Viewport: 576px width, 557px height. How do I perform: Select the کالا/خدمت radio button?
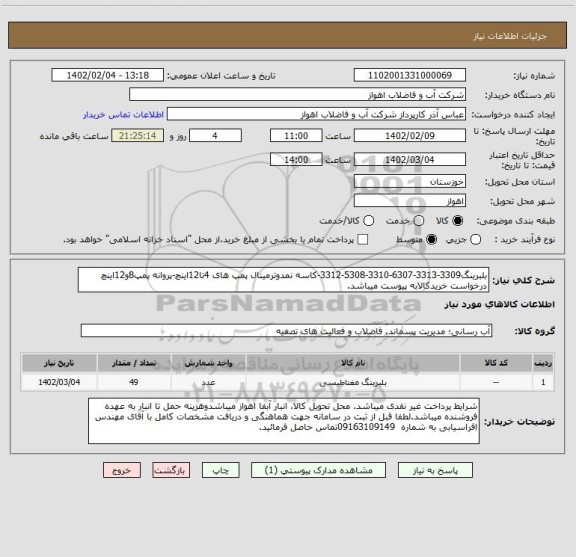click(x=368, y=221)
